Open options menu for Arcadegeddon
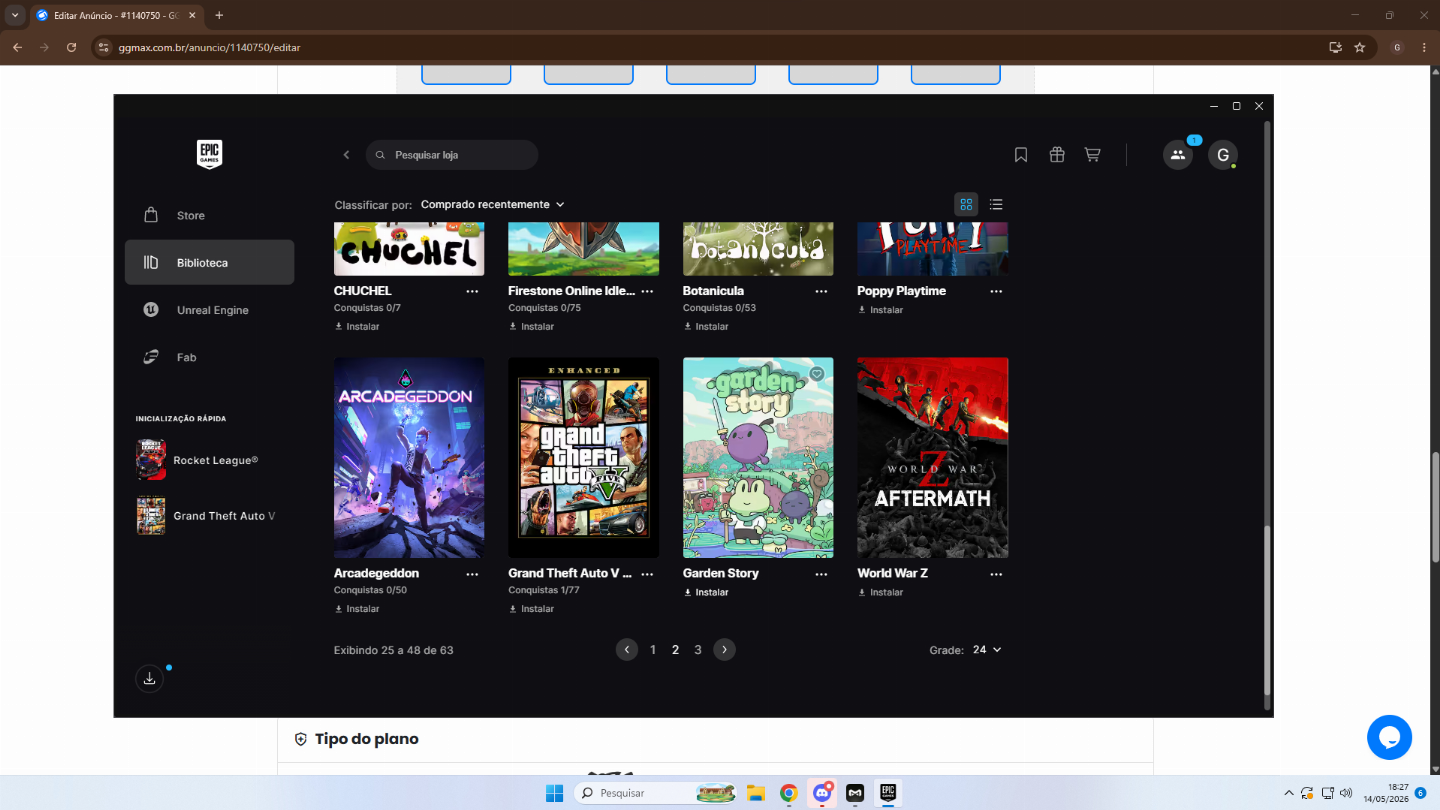The image size is (1440, 810). (472, 575)
